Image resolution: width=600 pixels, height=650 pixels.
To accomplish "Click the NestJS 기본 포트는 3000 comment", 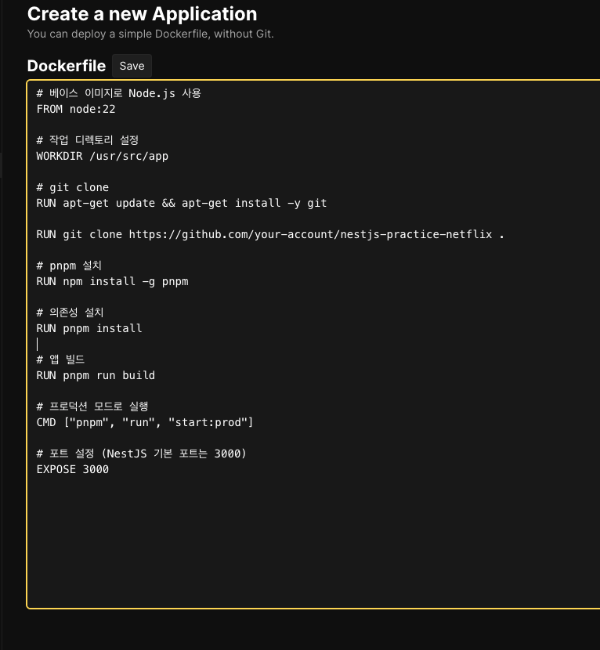I will pyautogui.click(x=141, y=454).
